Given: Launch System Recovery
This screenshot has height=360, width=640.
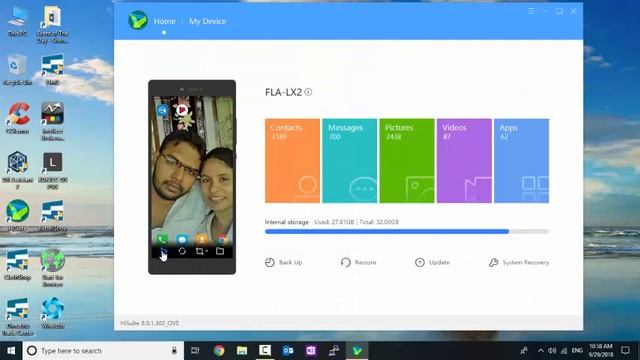Looking at the screenshot, I should (519, 262).
